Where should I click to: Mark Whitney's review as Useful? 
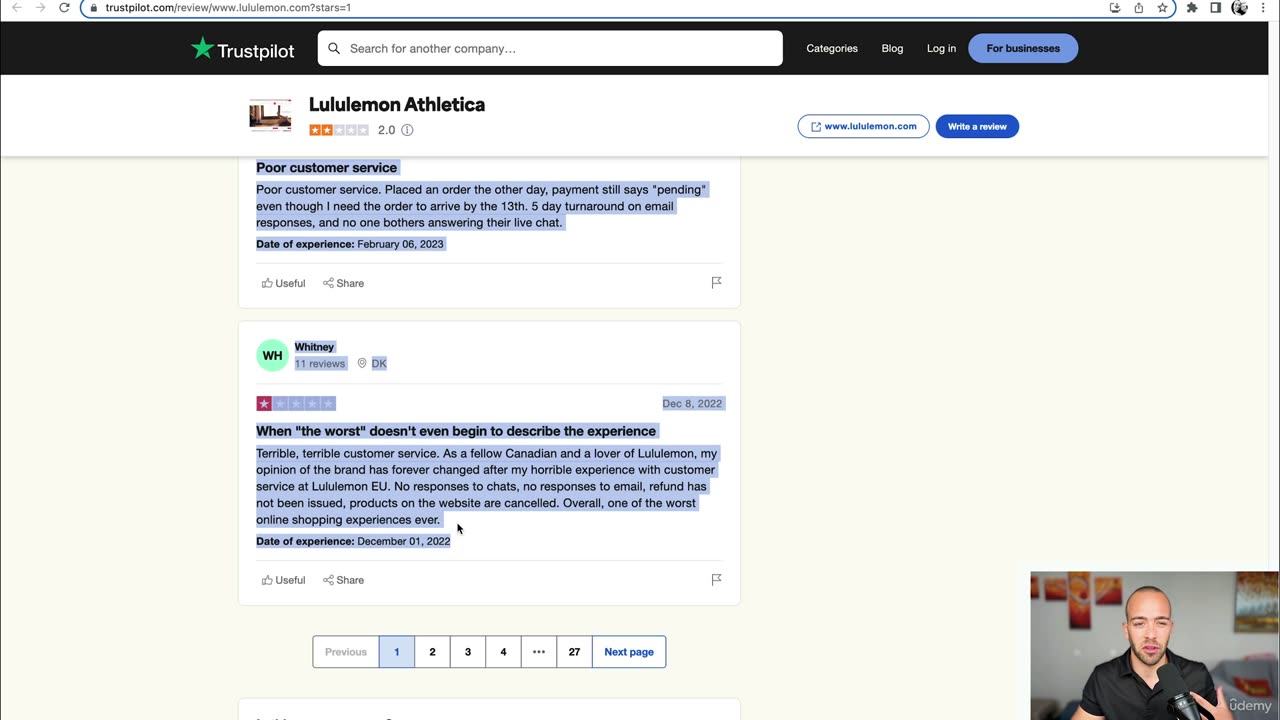click(283, 580)
